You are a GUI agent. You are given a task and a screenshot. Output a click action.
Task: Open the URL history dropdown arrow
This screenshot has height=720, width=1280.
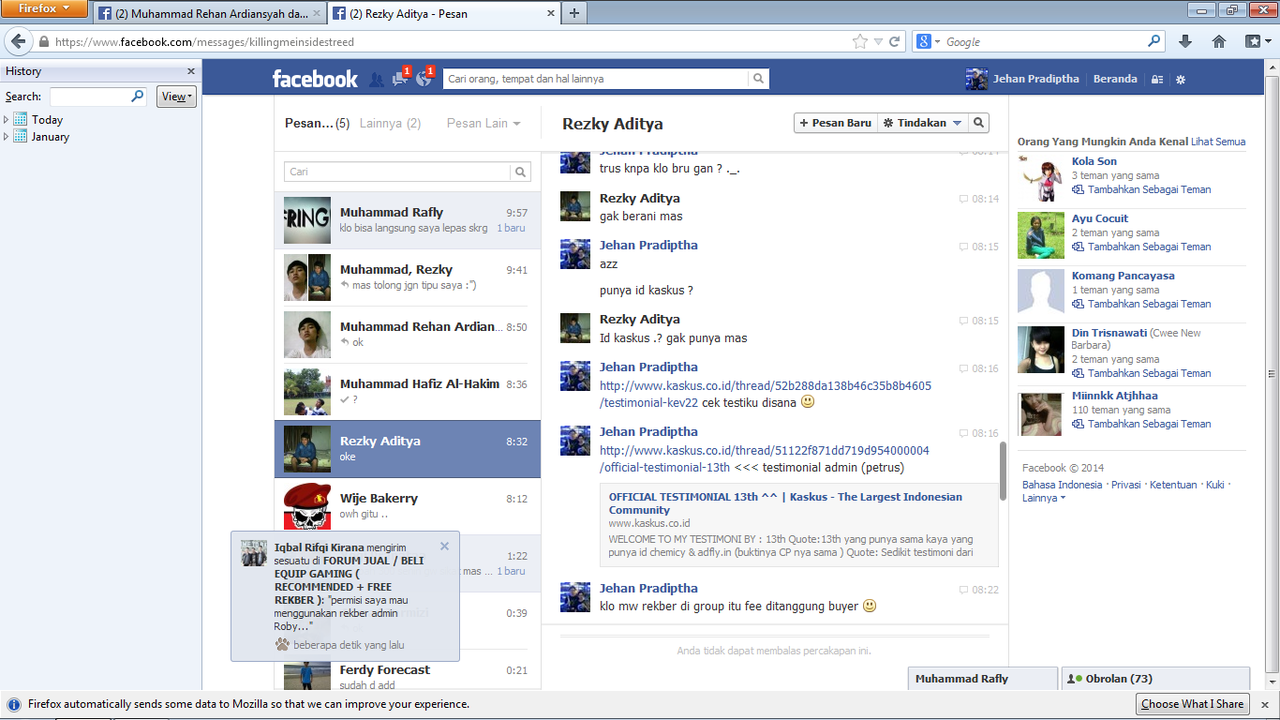pyautogui.click(x=878, y=42)
